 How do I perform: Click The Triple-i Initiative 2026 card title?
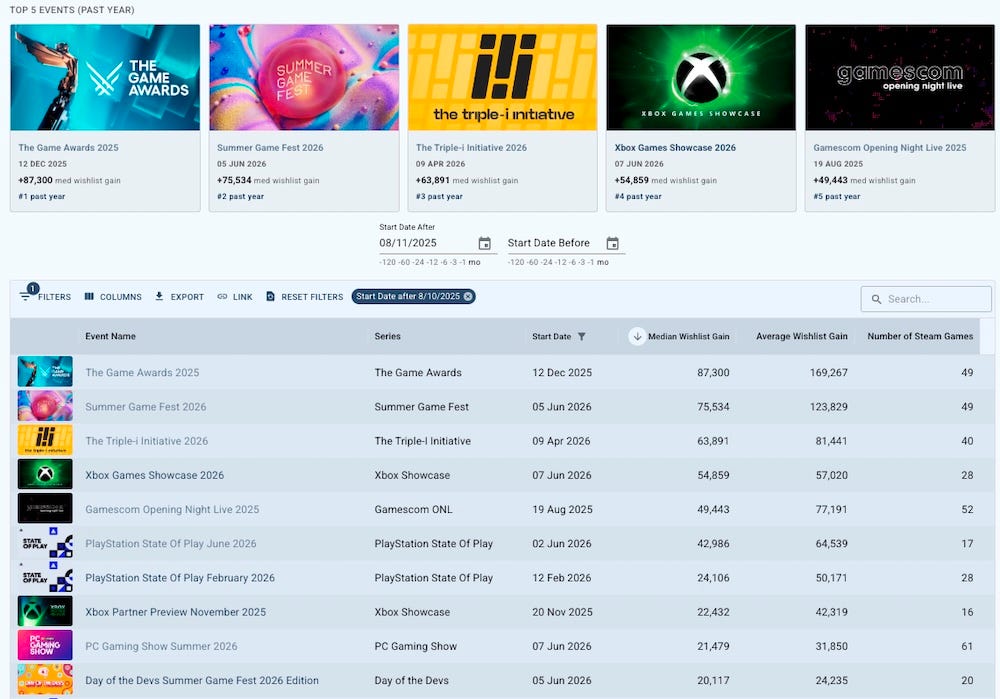click(x=471, y=147)
